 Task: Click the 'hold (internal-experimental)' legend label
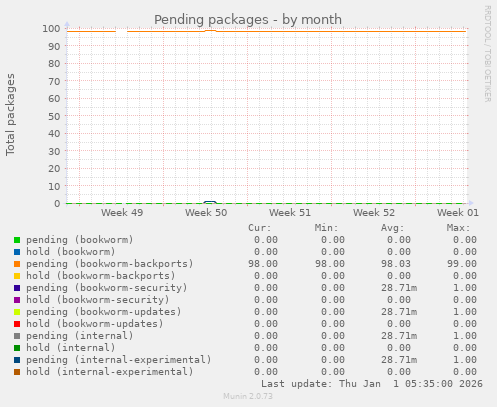pos(110,372)
